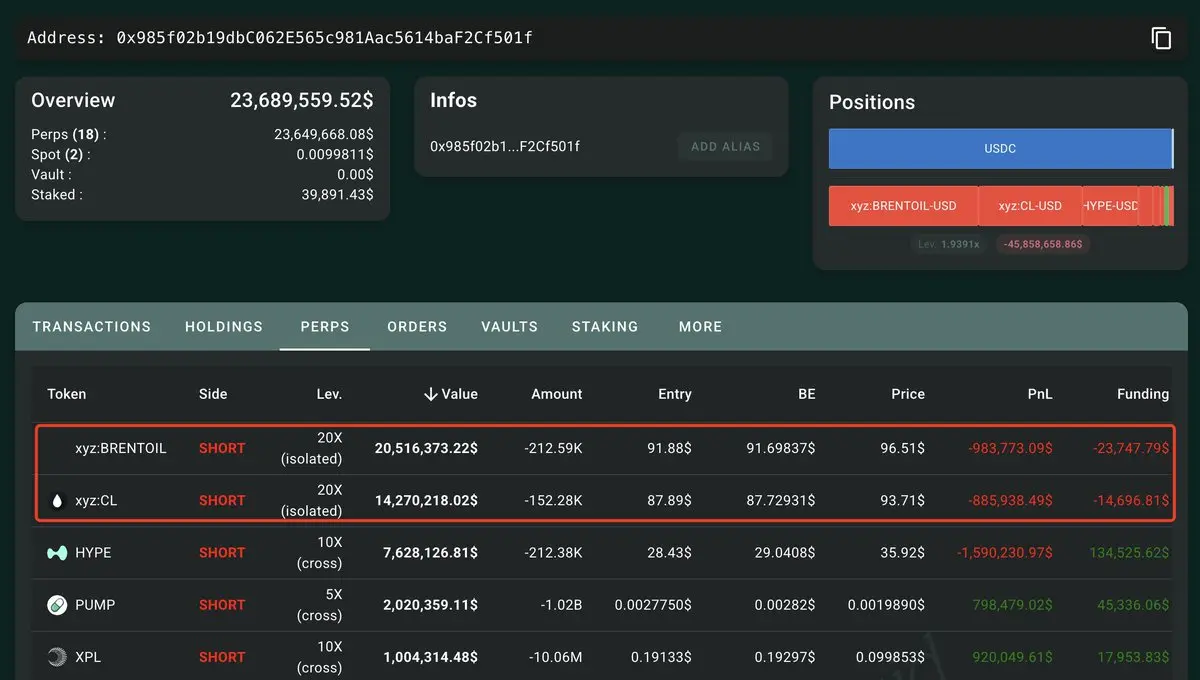Viewport: 1200px width, 680px height.
Task: Click total overview value 23,689,559.52$
Action: coord(302,100)
